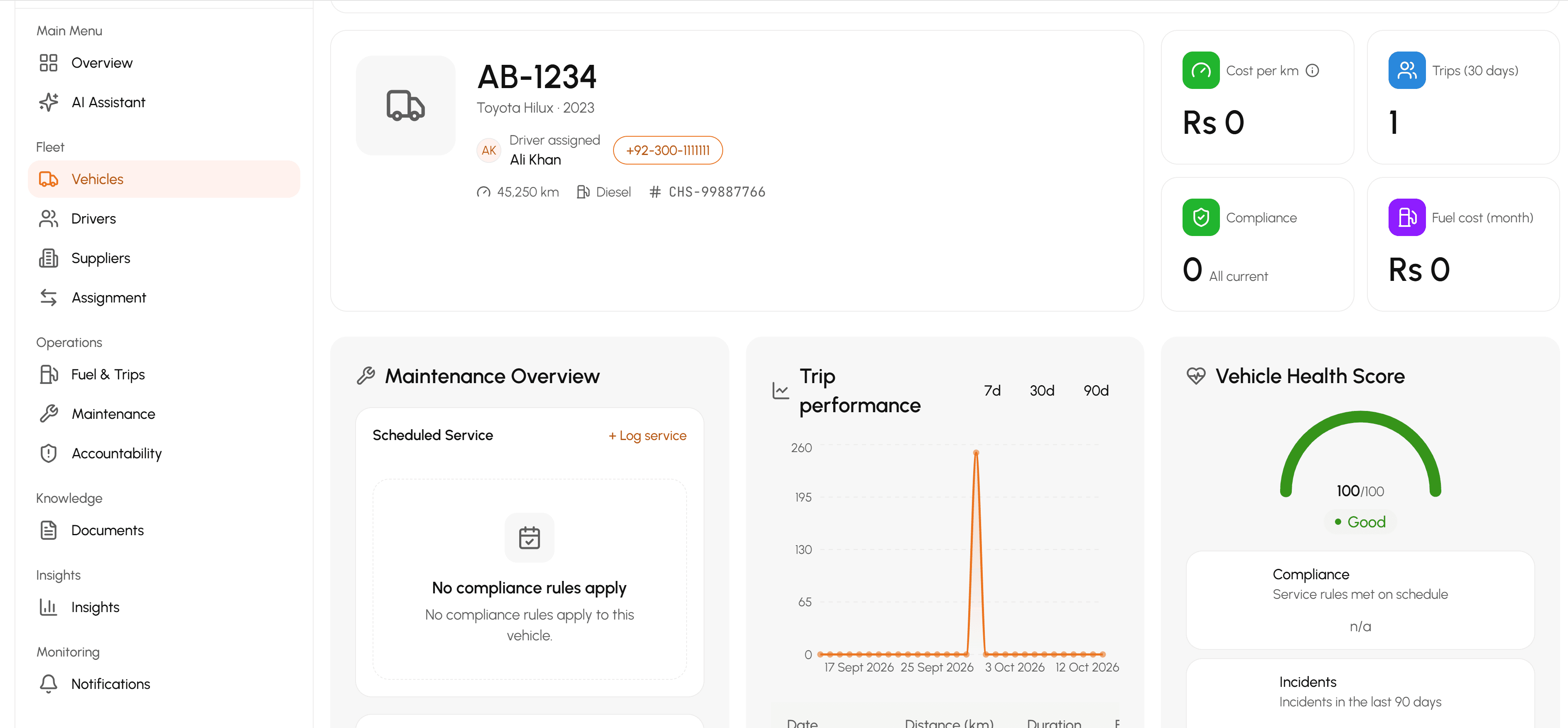Switch trip performance to 90d
Image resolution: width=1568 pixels, height=728 pixels.
[1096, 391]
